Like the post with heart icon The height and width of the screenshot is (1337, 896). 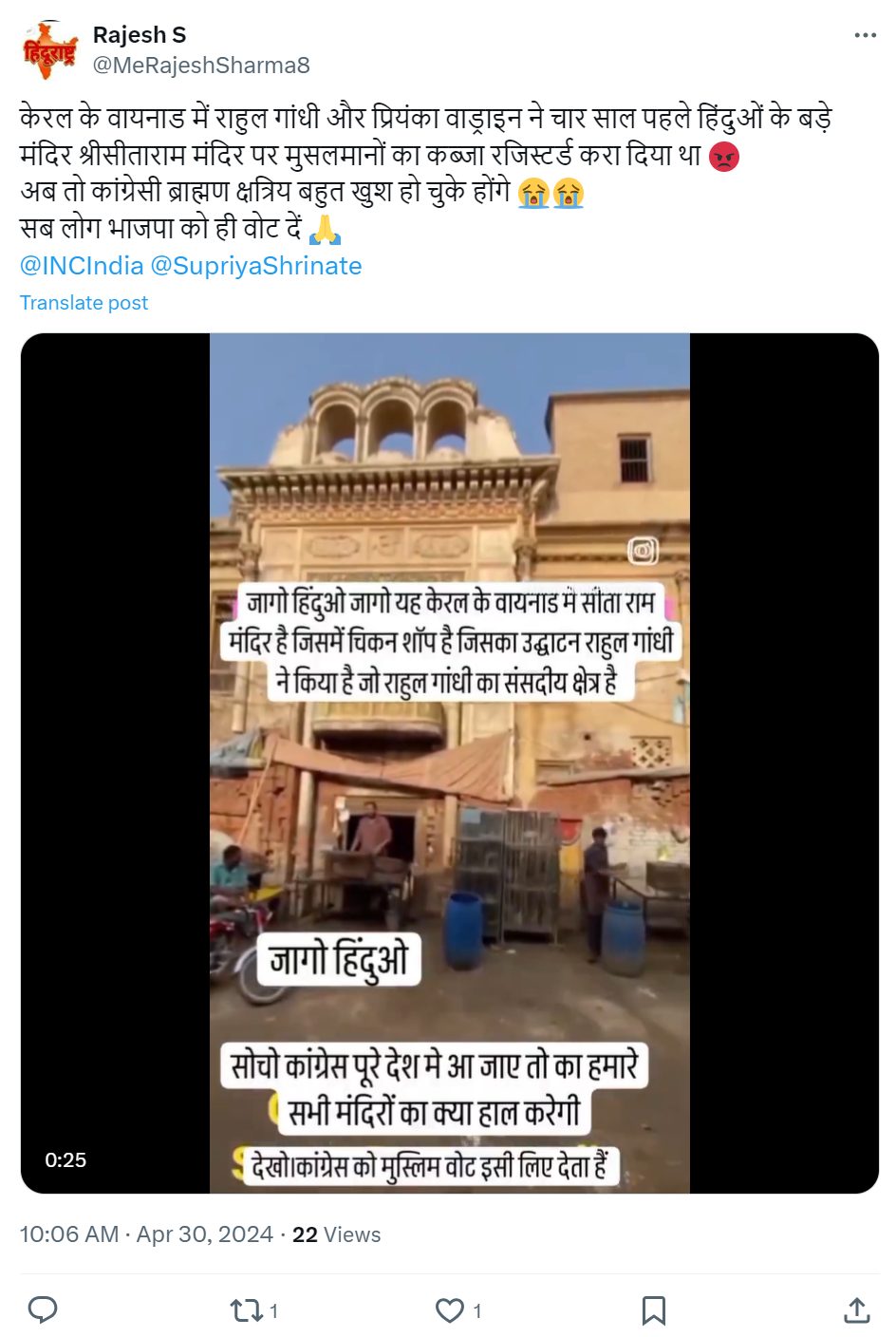449,1311
